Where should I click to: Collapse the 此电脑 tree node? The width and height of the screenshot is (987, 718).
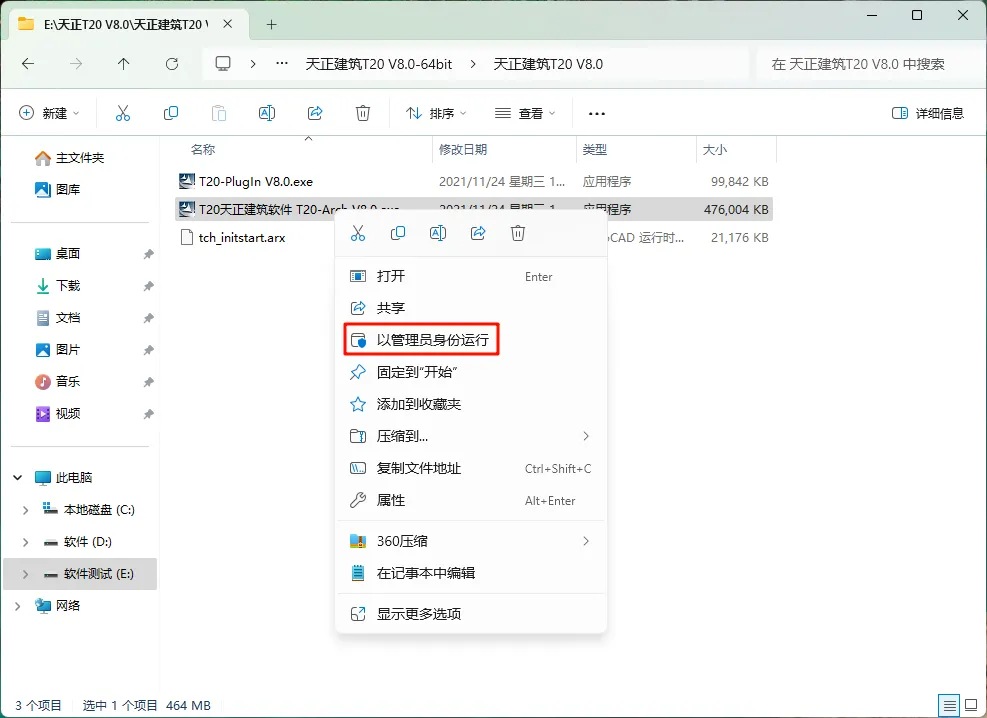pos(18,478)
